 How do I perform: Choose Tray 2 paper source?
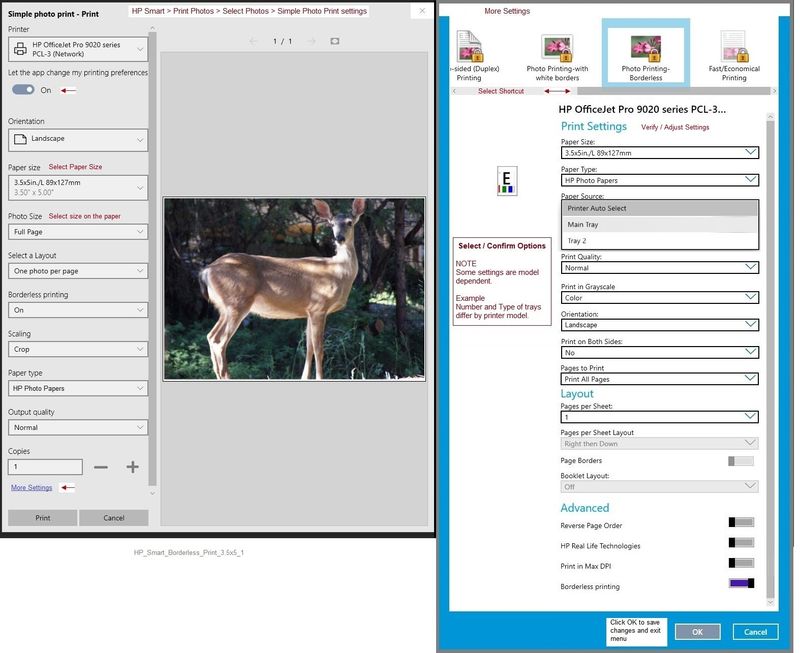click(660, 241)
